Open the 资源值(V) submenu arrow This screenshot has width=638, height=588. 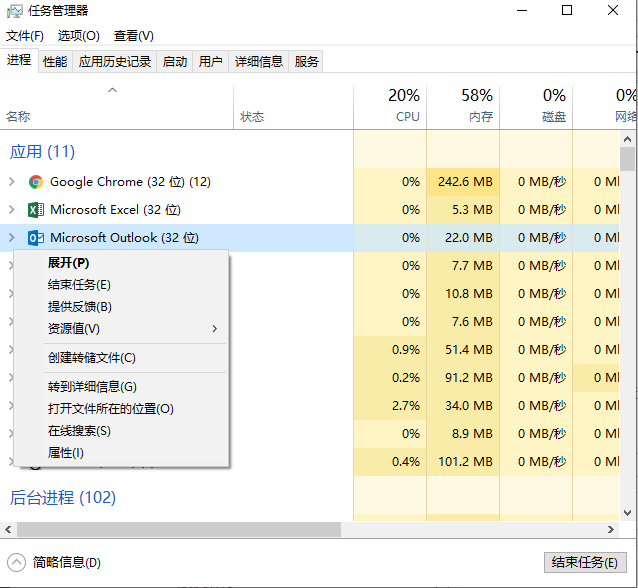point(215,329)
